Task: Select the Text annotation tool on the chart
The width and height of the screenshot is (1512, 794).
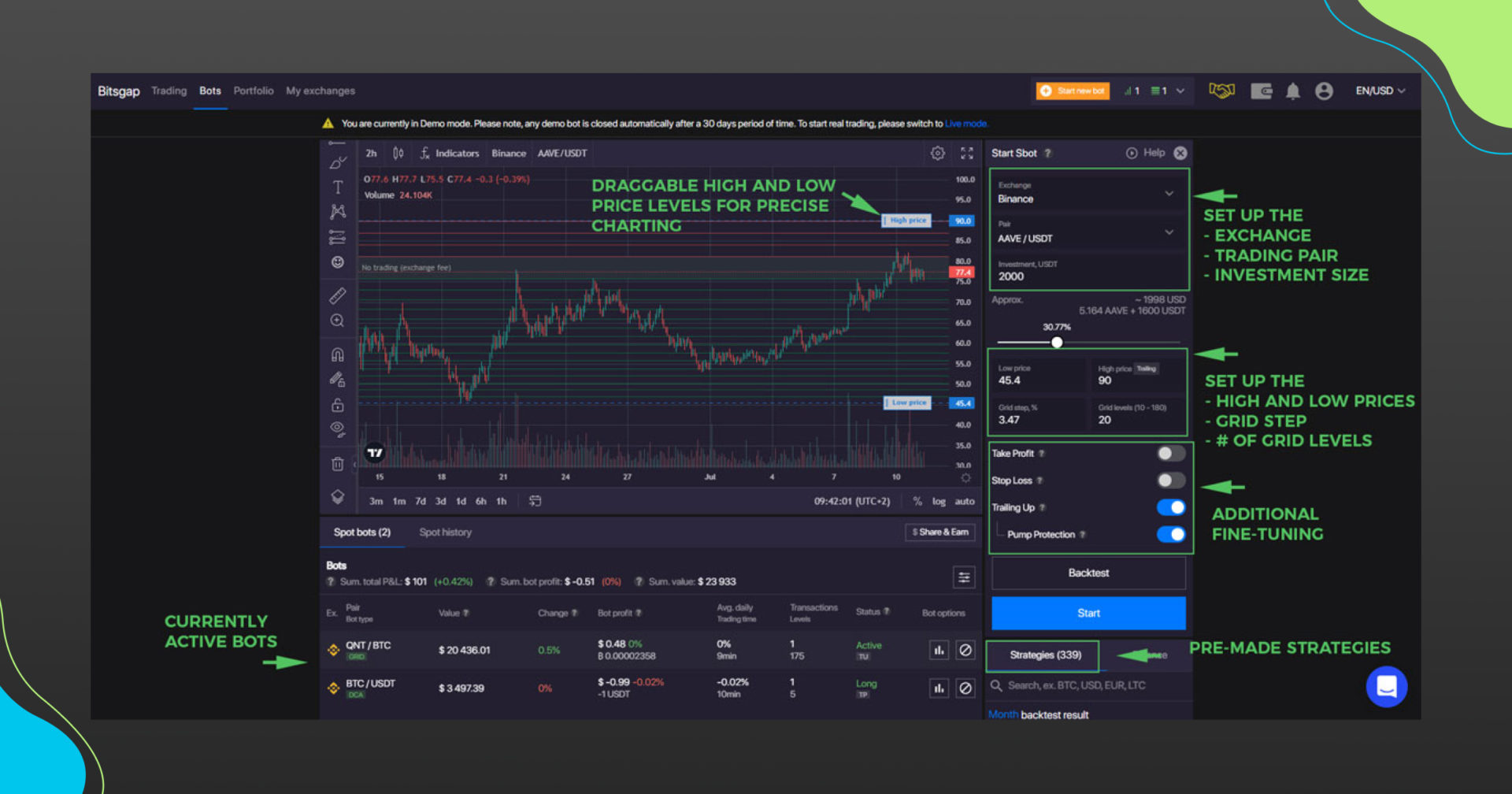Action: point(338,187)
